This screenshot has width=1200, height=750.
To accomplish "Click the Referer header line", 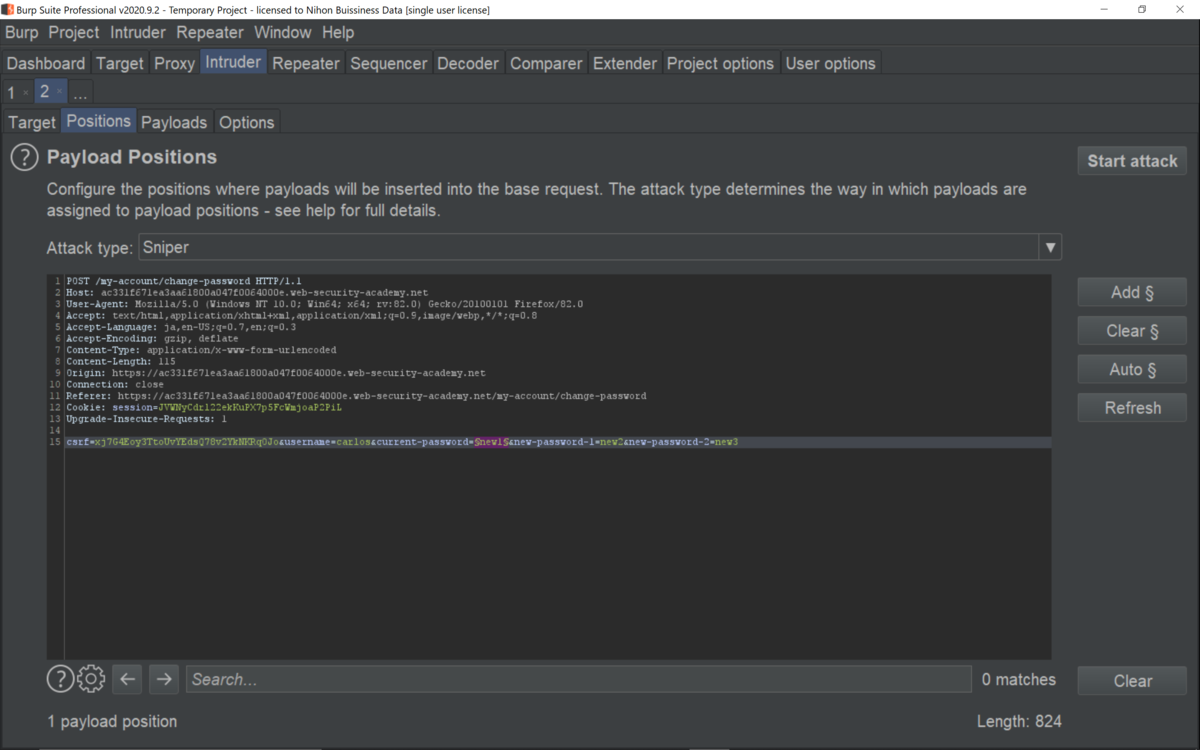I will pyautogui.click(x=356, y=396).
